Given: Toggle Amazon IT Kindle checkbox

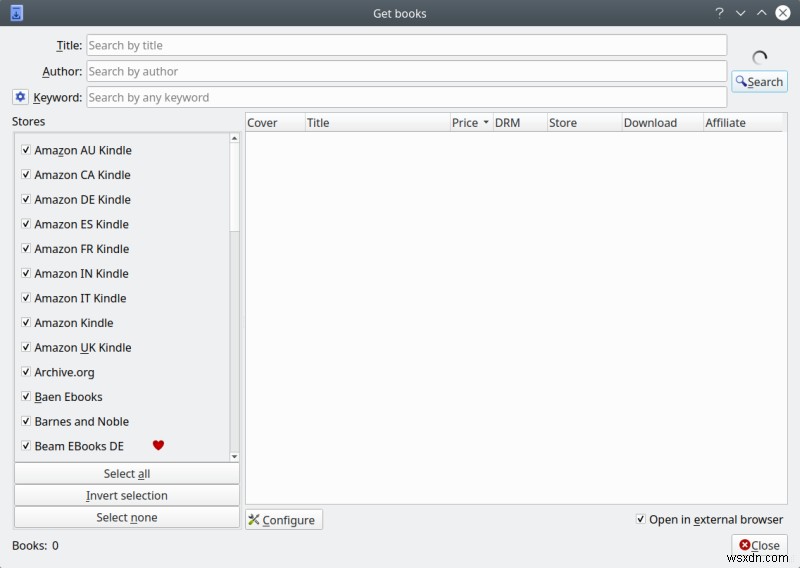Looking at the screenshot, I should click(26, 298).
